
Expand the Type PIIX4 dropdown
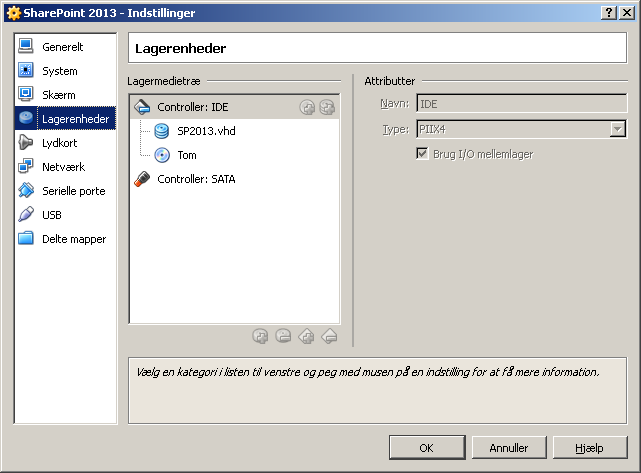tap(618, 129)
